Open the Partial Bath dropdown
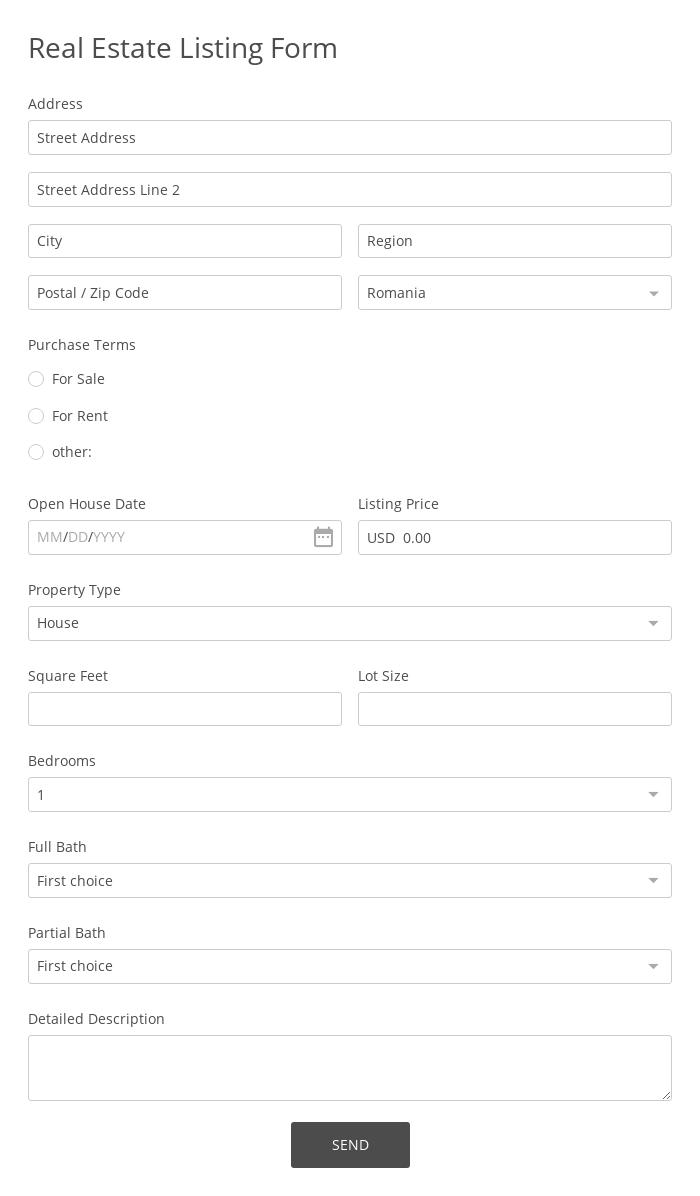 (x=349, y=966)
